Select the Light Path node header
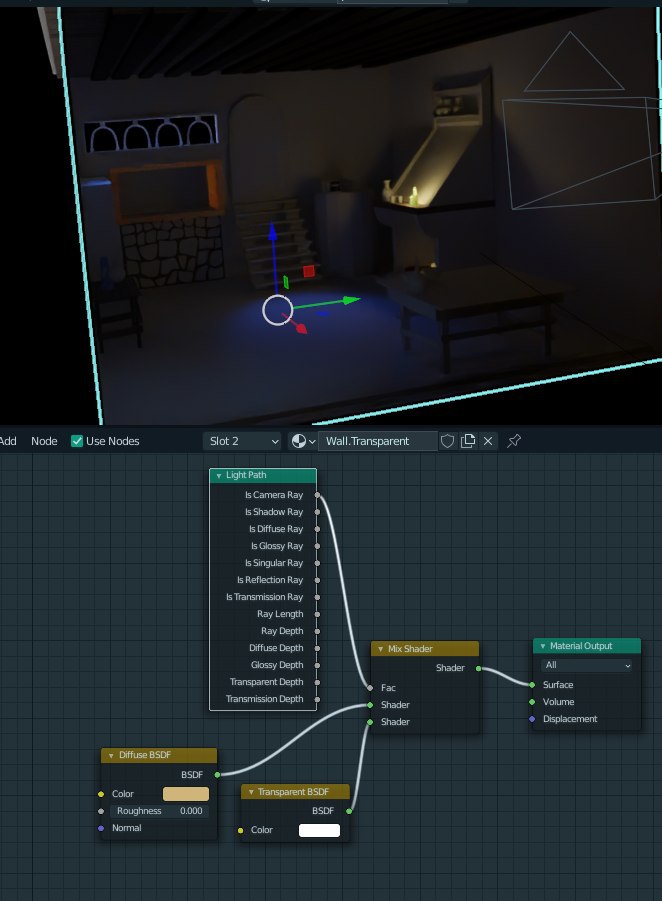Screen dimensions: 662x901 [263, 475]
